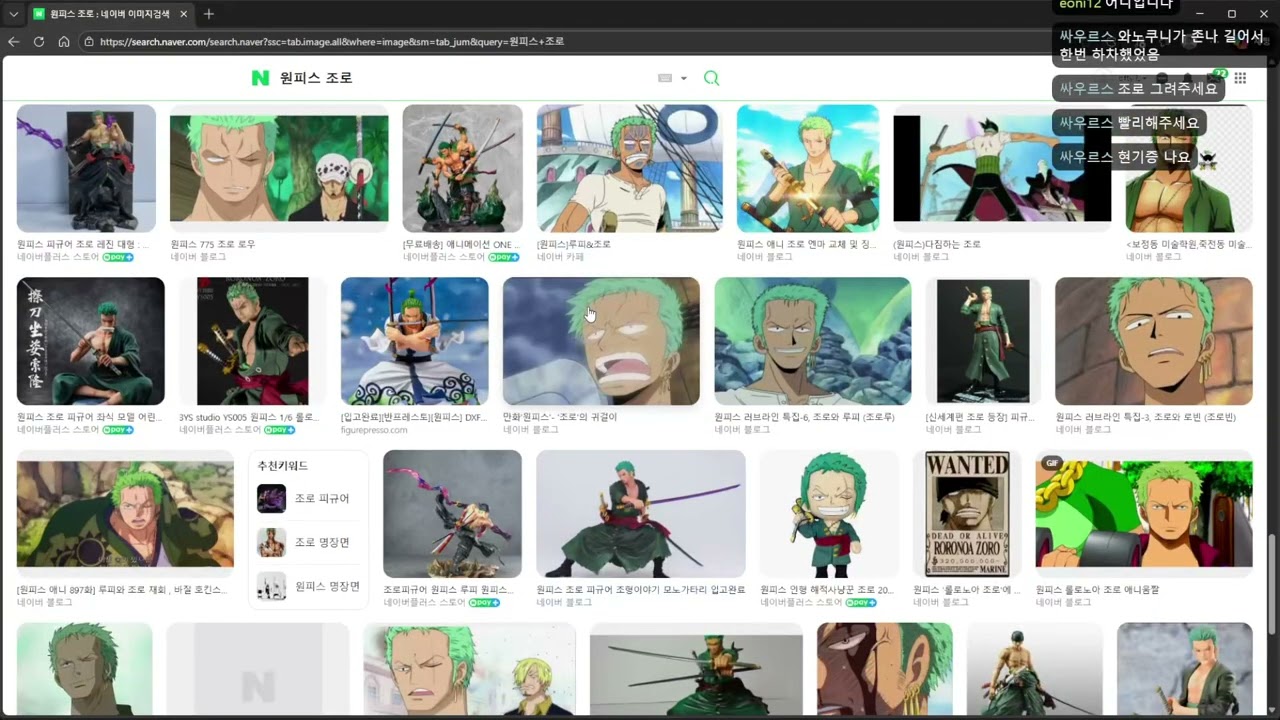Click the GIF badge on the Zoro animation
Image resolution: width=1280 pixels, height=720 pixels.
click(1051, 463)
